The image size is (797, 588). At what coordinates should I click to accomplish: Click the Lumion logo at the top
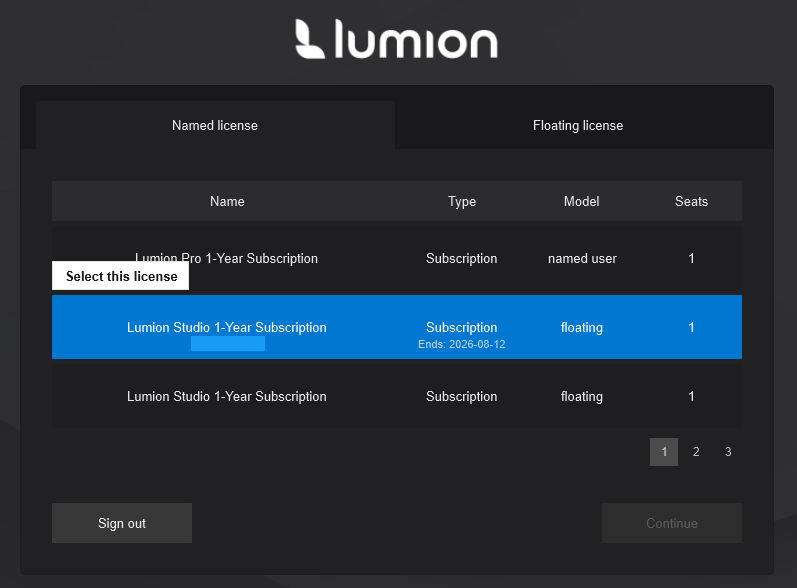click(396, 40)
